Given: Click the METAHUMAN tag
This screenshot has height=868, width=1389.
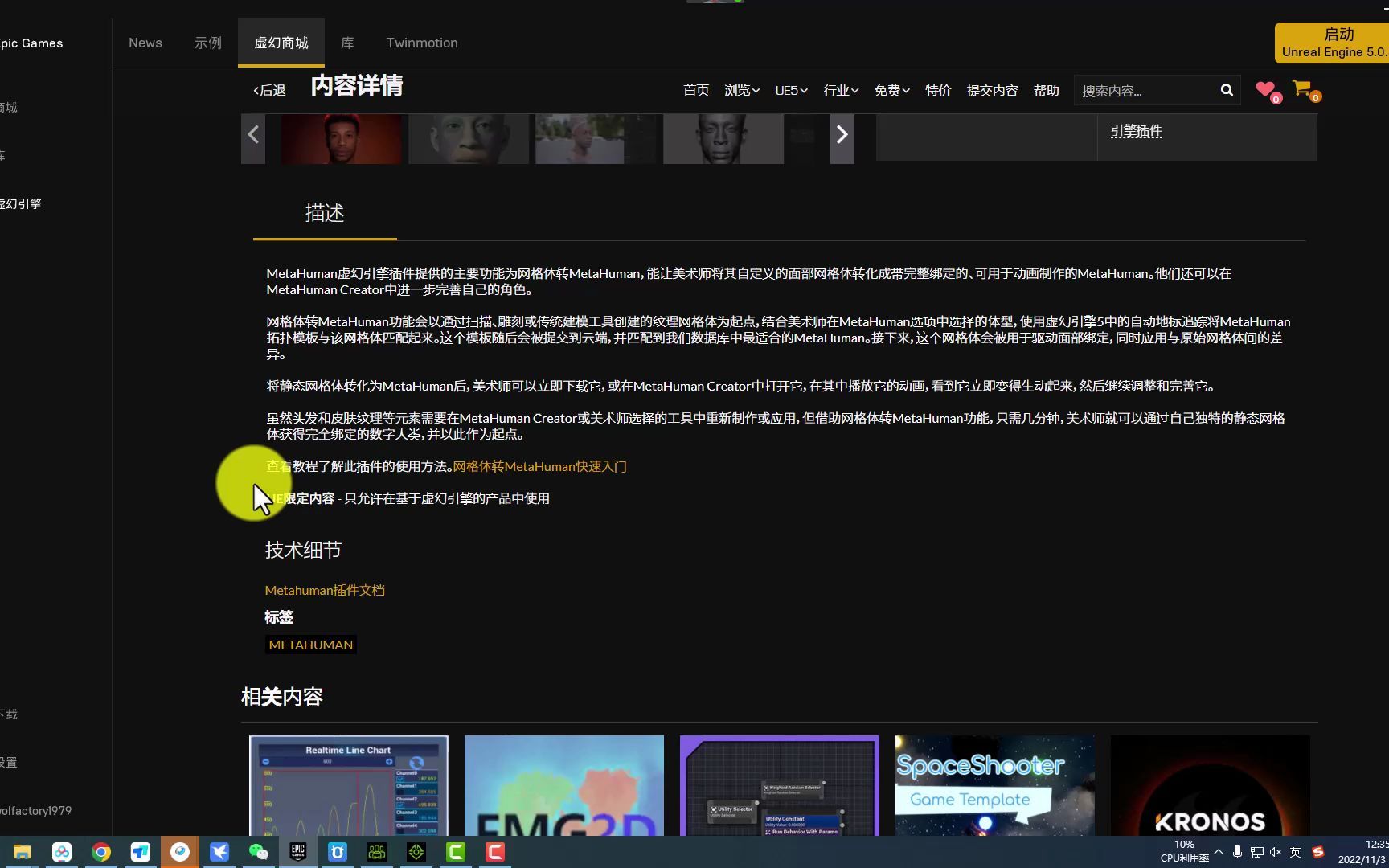Looking at the screenshot, I should coord(311,645).
